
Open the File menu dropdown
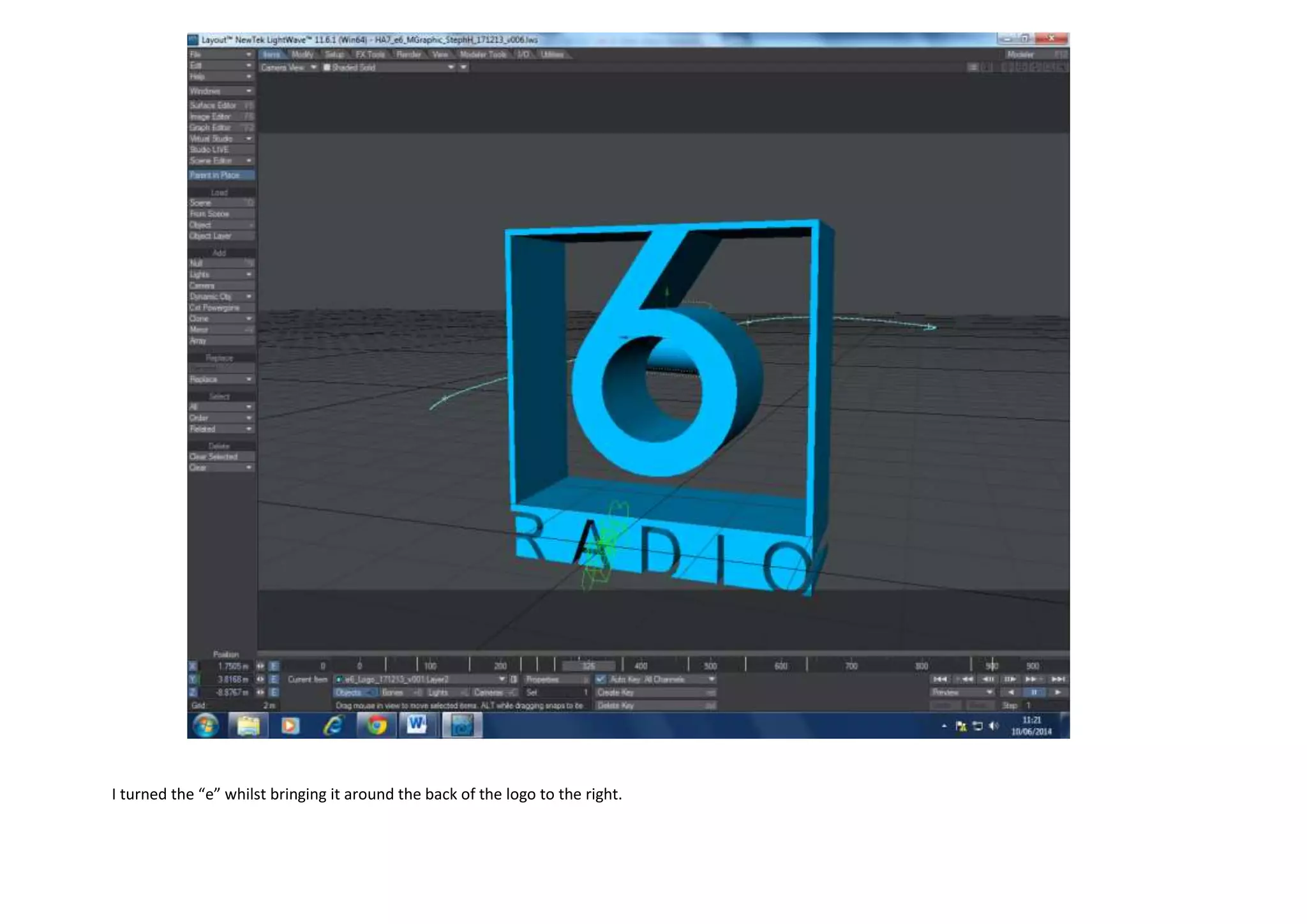pyautogui.click(x=221, y=55)
